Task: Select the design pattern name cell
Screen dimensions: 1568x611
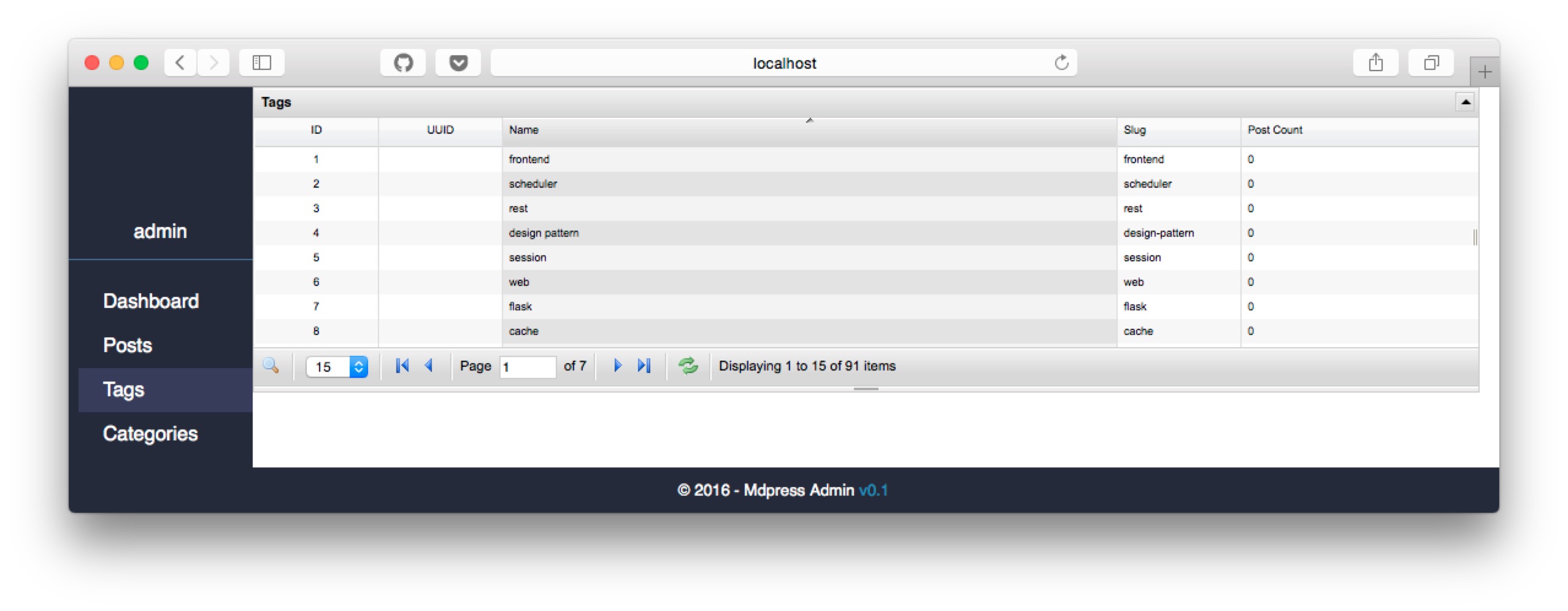Action: [x=809, y=233]
